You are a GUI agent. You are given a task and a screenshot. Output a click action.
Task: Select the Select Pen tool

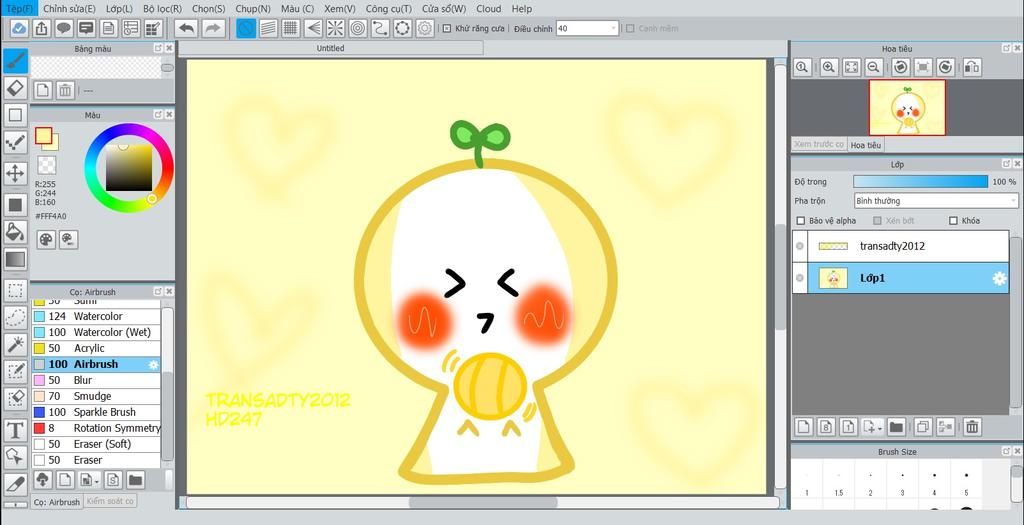pos(16,372)
